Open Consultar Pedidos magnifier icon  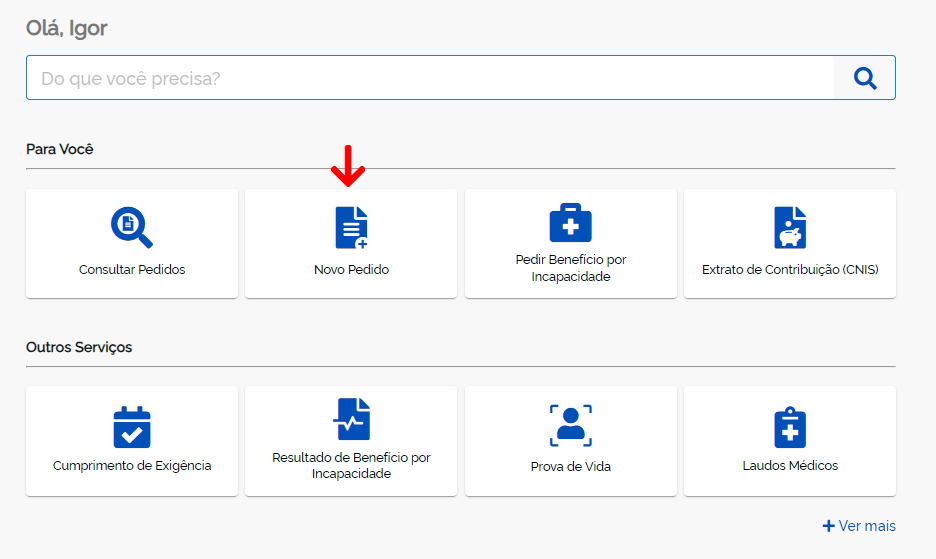(x=132, y=227)
